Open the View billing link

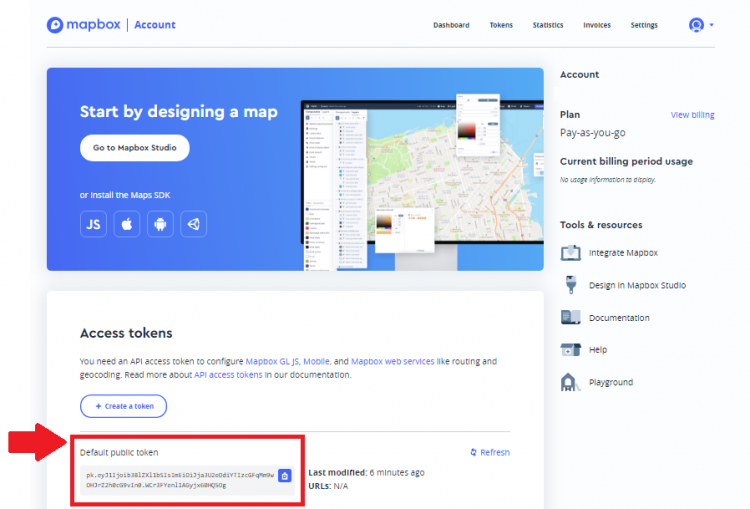[x=692, y=115]
